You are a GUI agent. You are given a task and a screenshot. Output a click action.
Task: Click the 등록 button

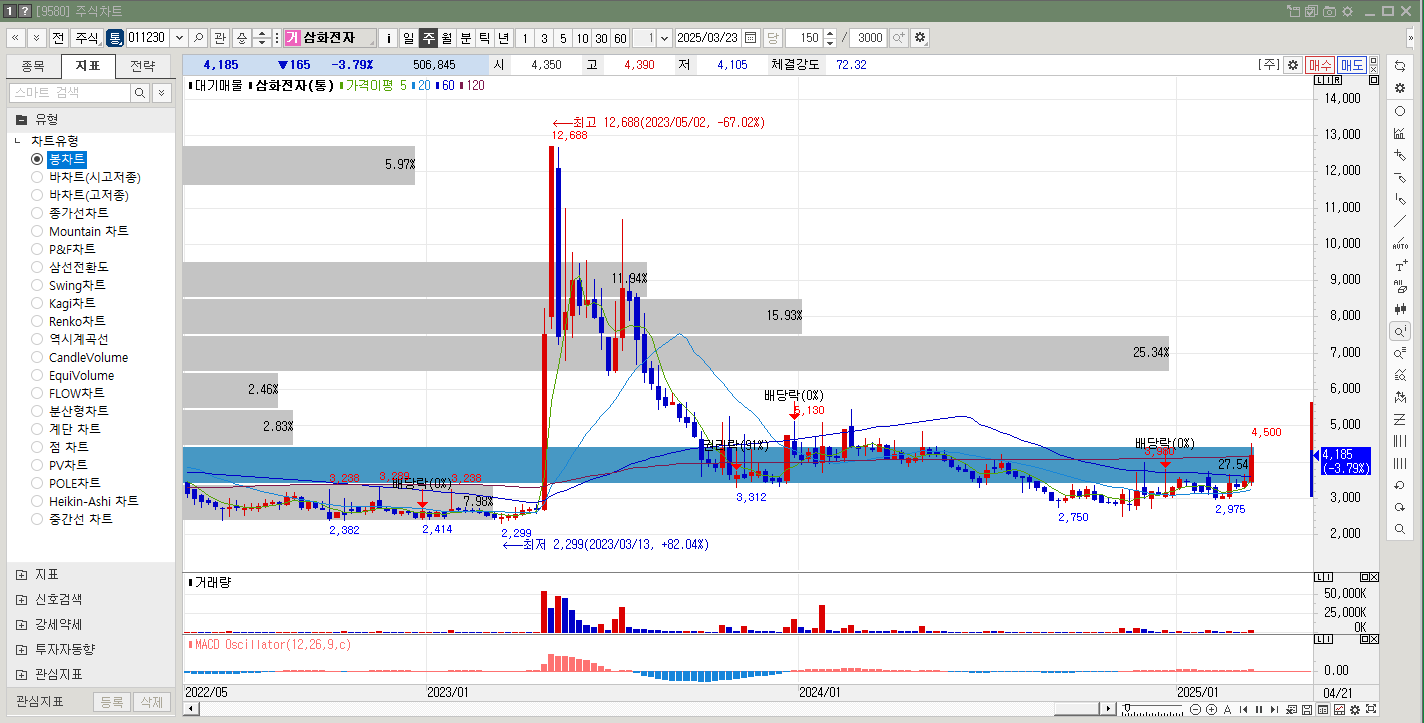coord(111,702)
